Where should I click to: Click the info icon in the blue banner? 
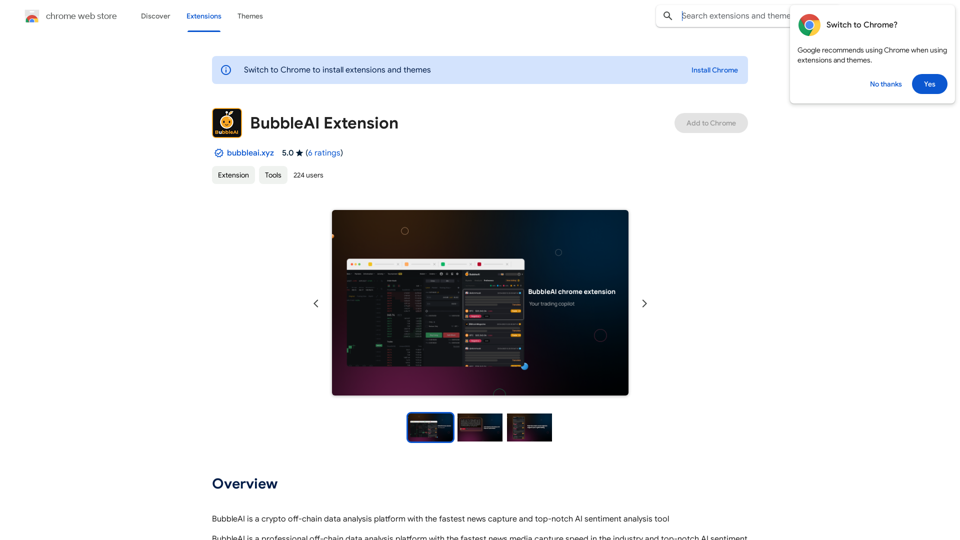tap(226, 70)
